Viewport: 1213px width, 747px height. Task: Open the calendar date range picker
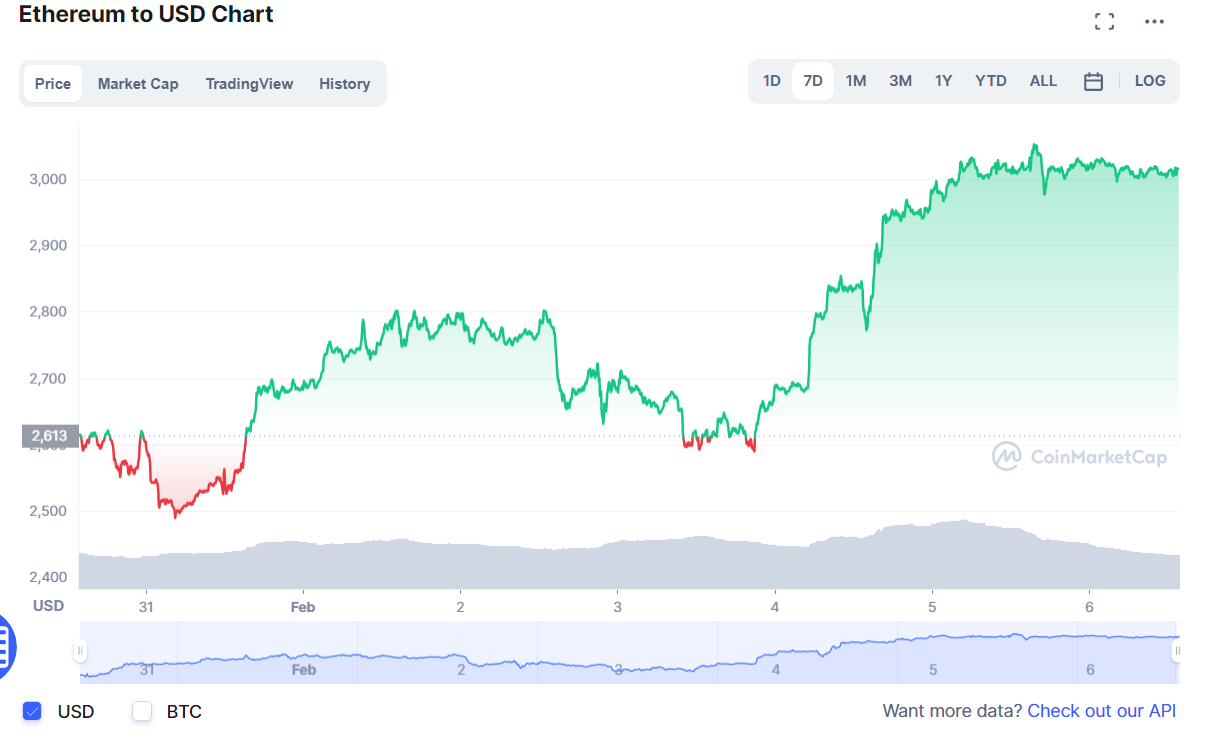click(1093, 81)
